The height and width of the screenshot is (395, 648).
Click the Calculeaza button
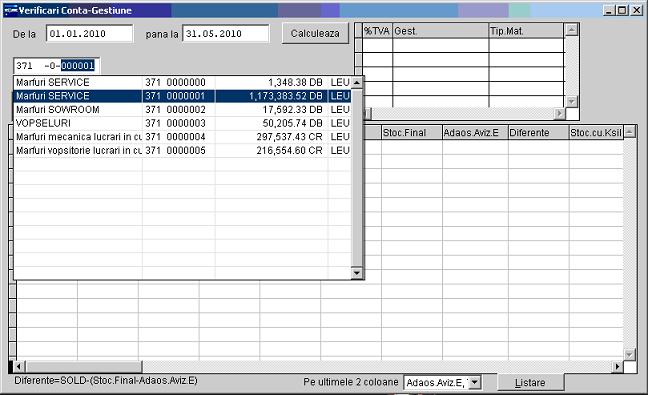(315, 33)
